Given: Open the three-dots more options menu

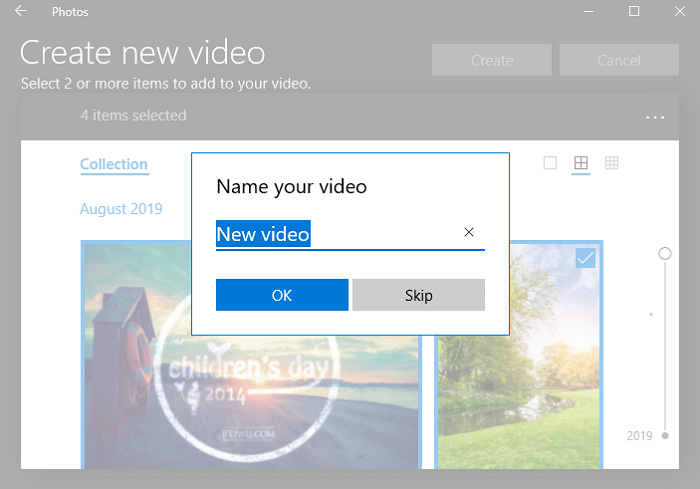Looking at the screenshot, I should click(x=655, y=117).
